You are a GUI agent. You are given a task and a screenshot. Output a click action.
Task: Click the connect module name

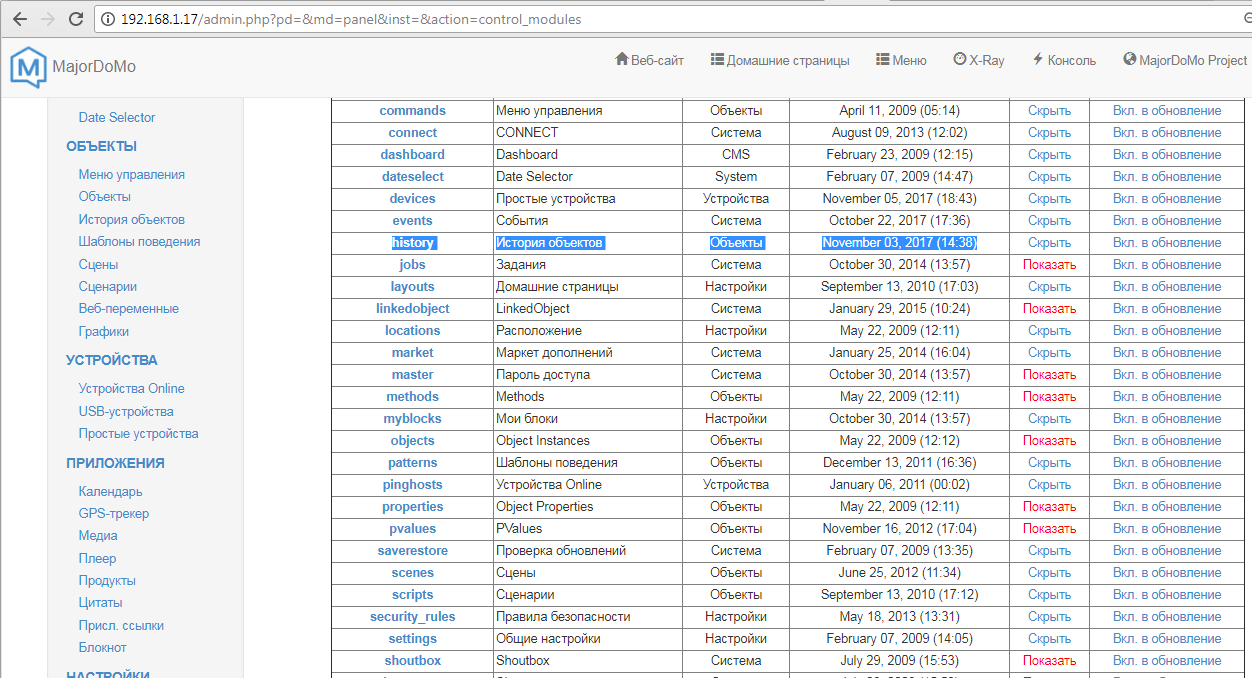413,132
